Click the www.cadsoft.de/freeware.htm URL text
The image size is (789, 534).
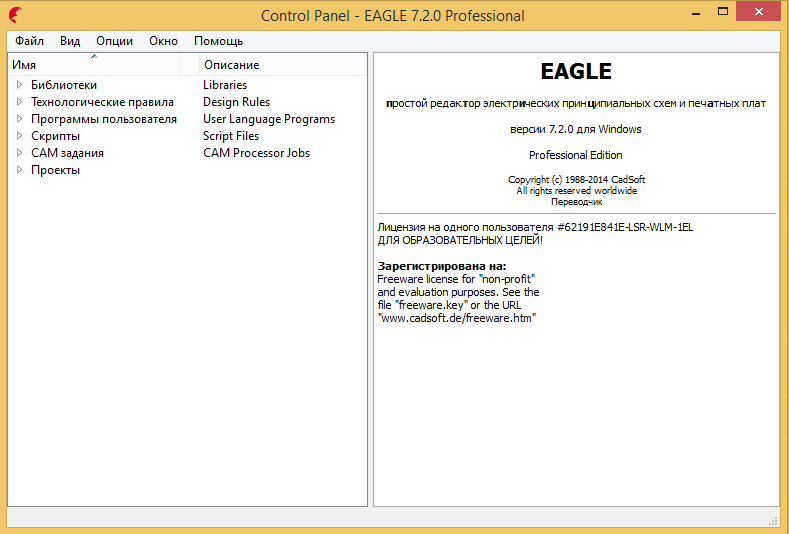(x=457, y=317)
